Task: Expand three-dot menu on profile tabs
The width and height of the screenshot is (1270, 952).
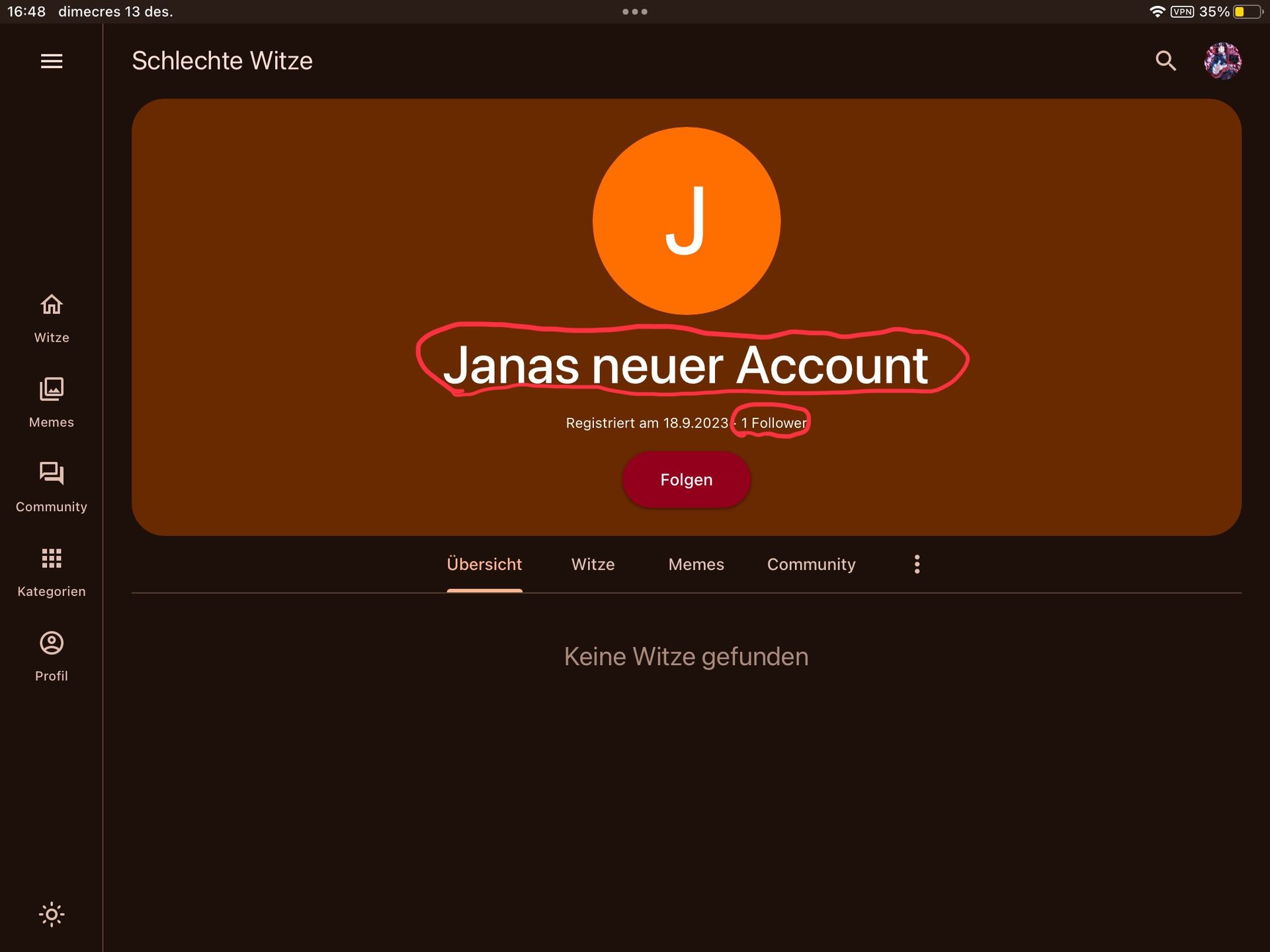Action: (917, 564)
